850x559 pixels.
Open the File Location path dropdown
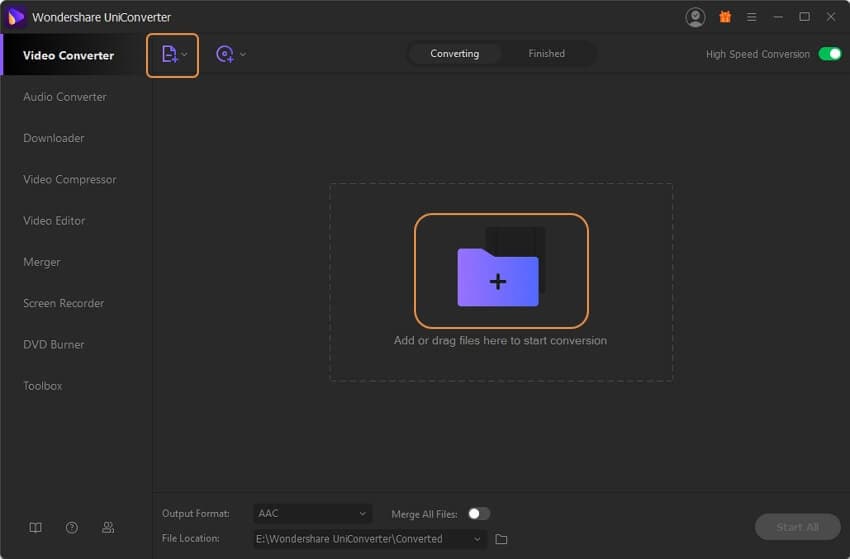coord(370,539)
